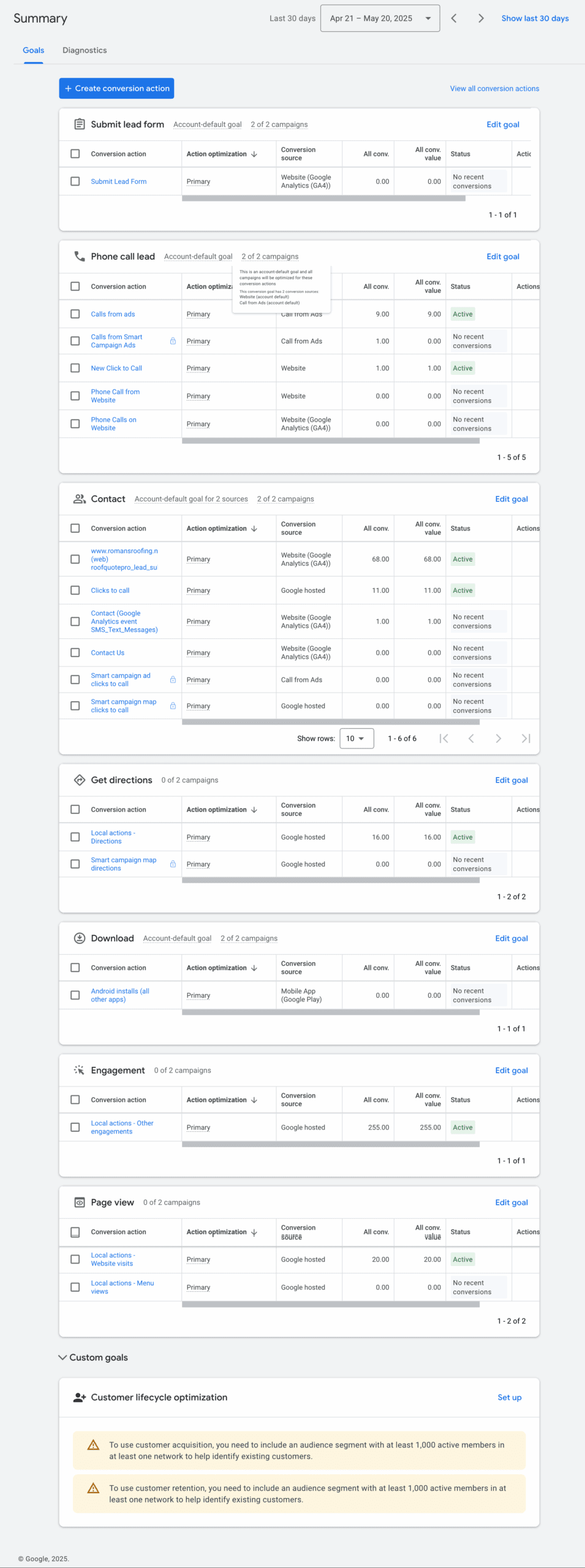
Task: Click the 68.00 All conv. cell
Action: tap(380, 559)
